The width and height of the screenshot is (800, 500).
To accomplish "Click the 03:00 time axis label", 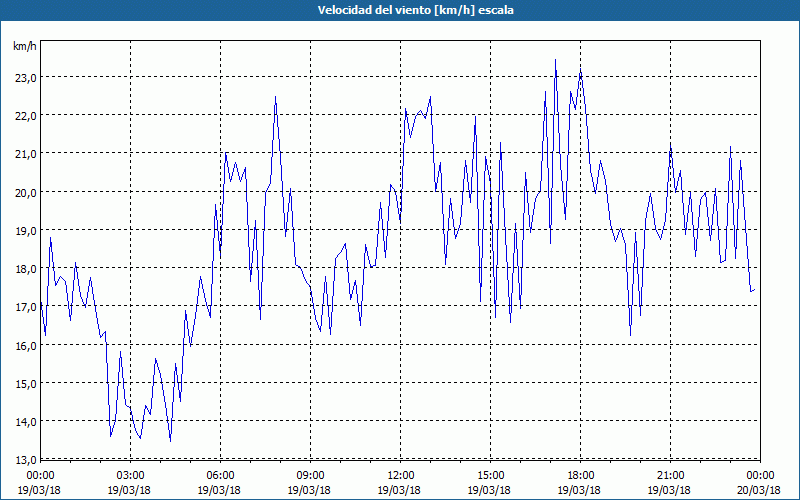I will [x=130, y=476].
